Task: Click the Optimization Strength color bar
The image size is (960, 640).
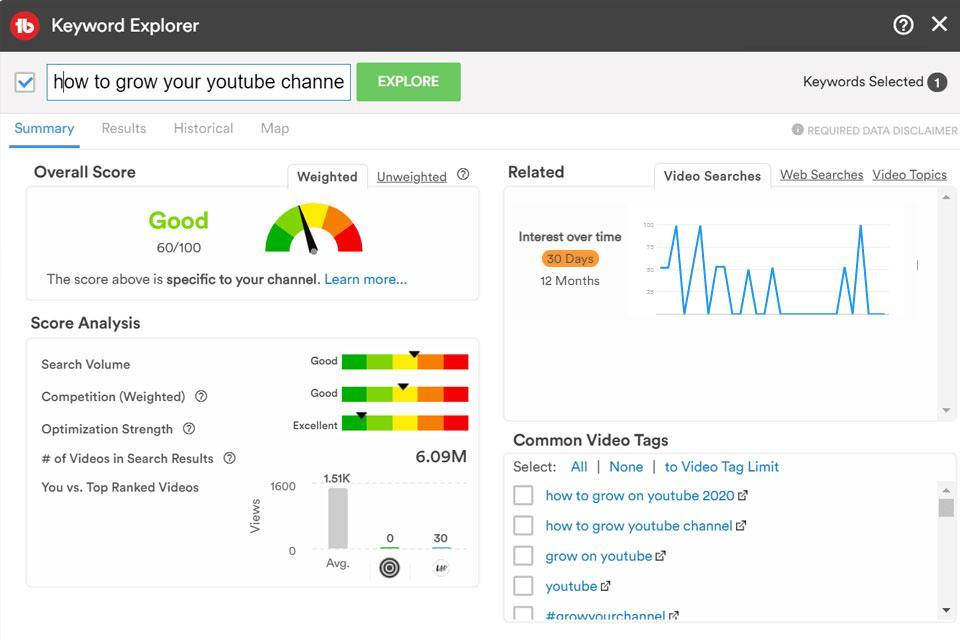Action: 405,423
